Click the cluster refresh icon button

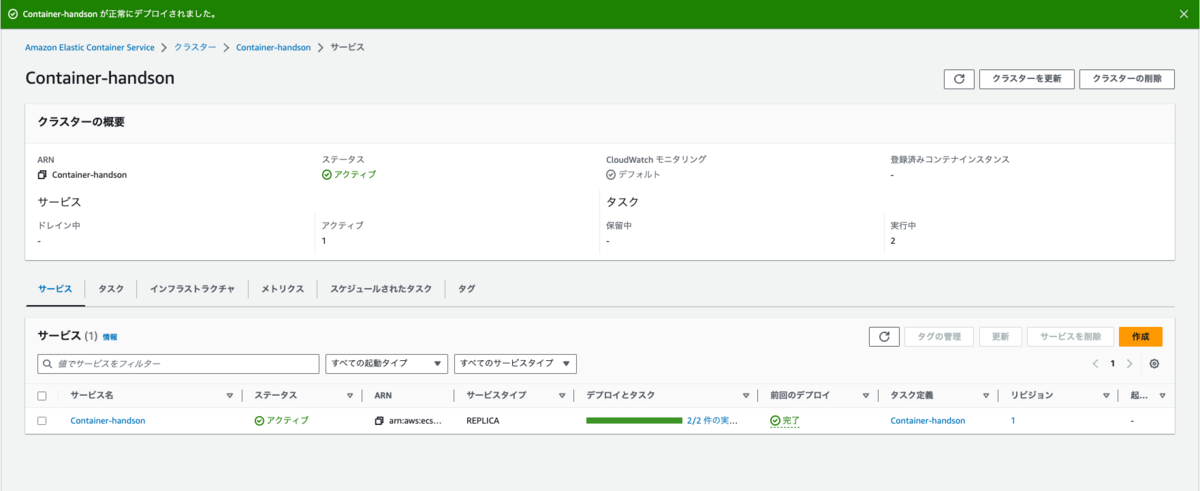(958, 79)
